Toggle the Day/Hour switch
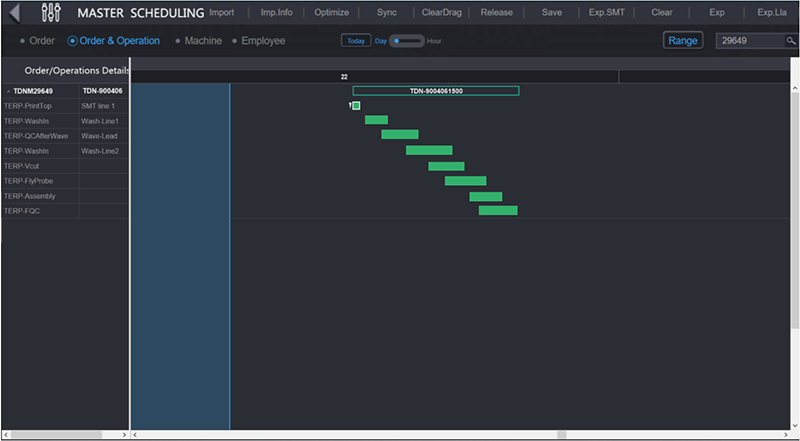This screenshot has width=800, height=441. (407, 41)
